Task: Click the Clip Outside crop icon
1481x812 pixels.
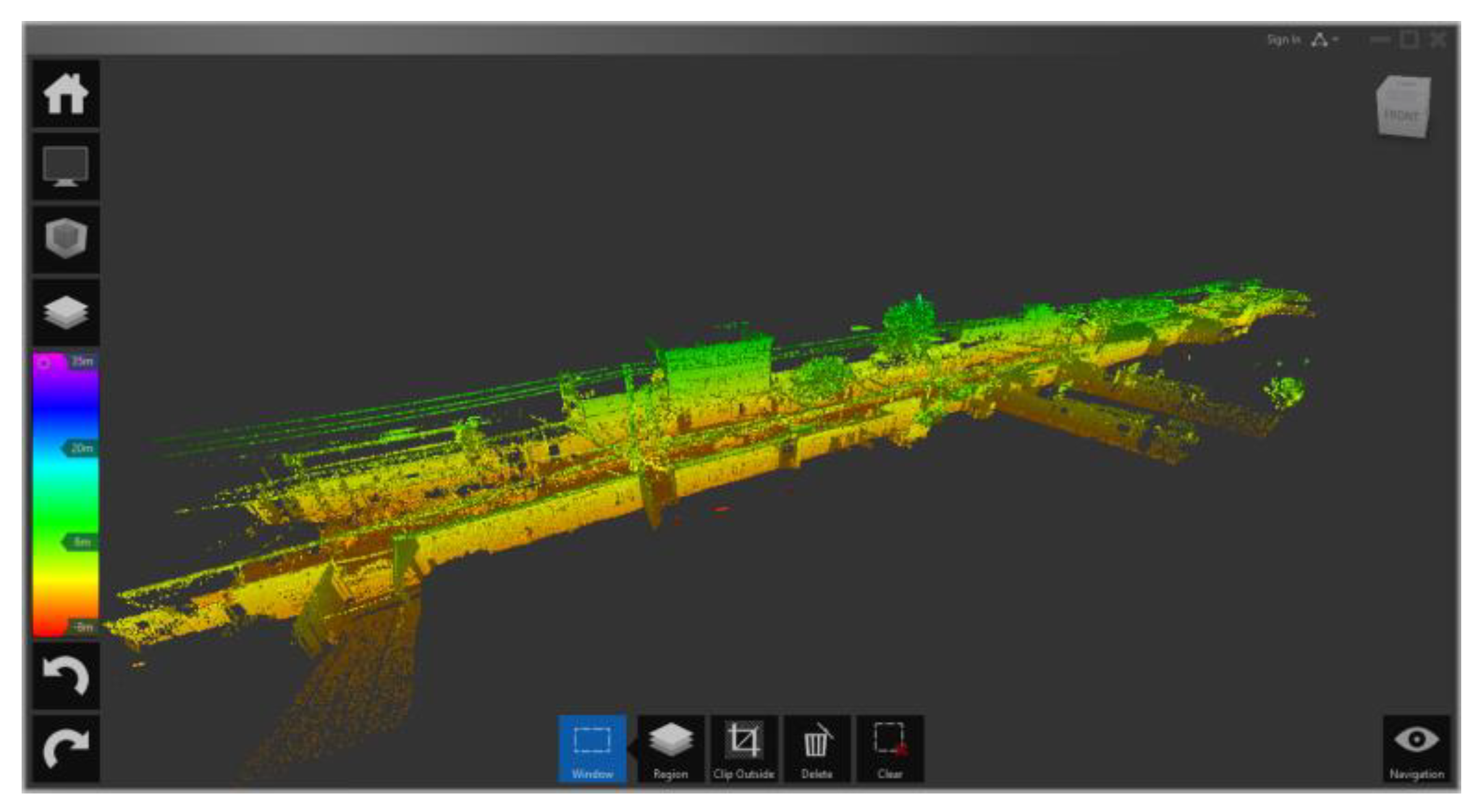Action: coord(743,748)
